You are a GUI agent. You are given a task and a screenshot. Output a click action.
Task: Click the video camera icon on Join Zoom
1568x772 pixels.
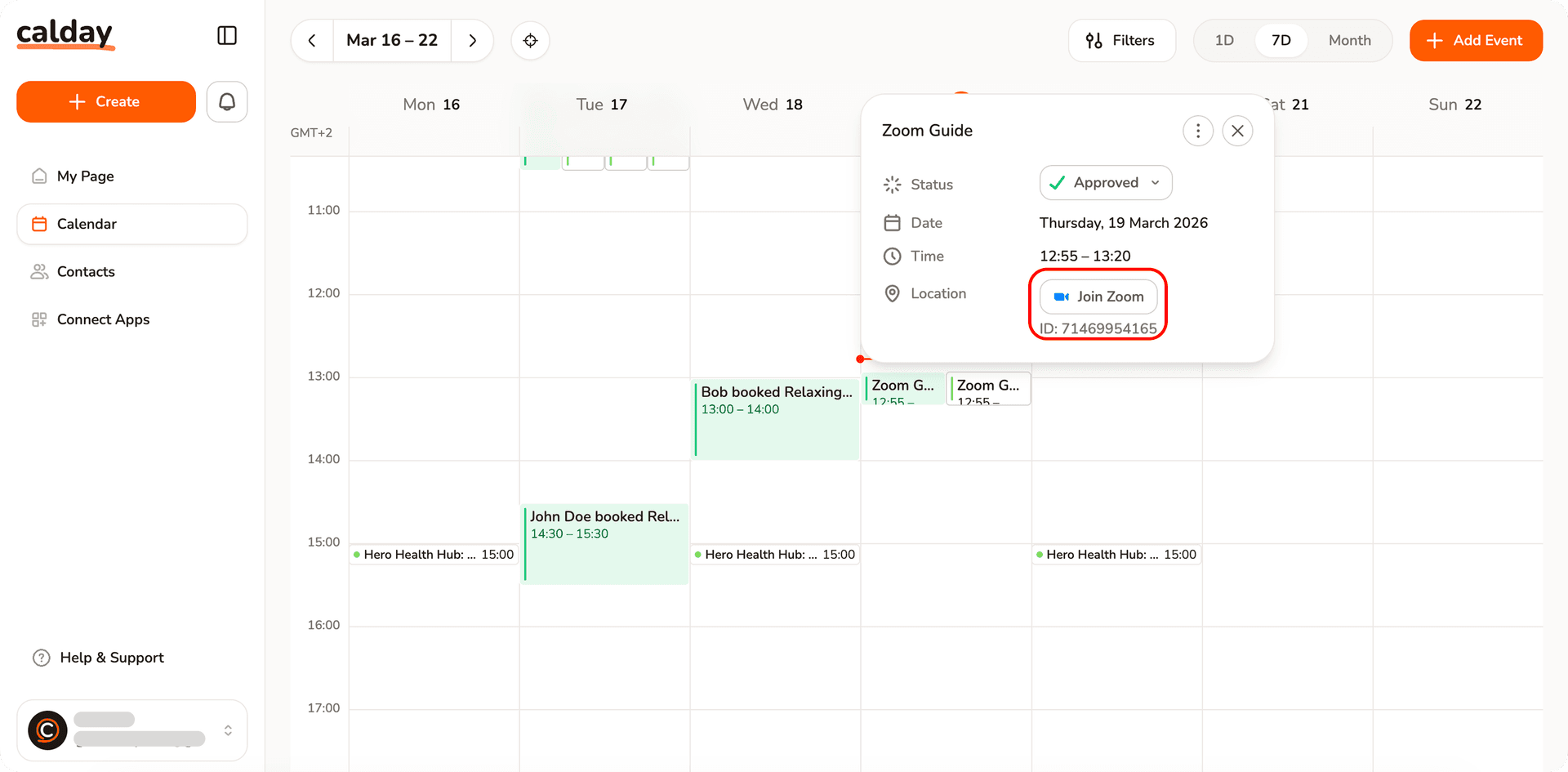pos(1062,297)
